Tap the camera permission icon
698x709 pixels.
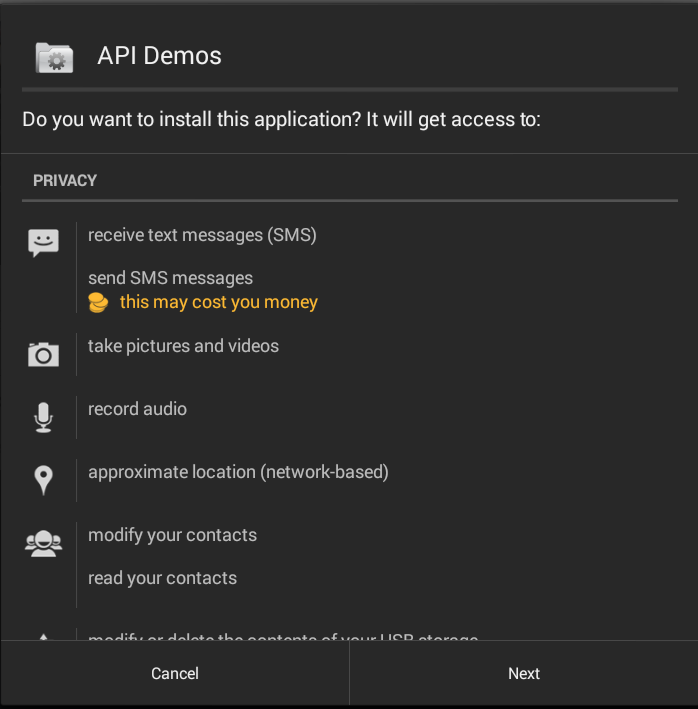click(43, 354)
